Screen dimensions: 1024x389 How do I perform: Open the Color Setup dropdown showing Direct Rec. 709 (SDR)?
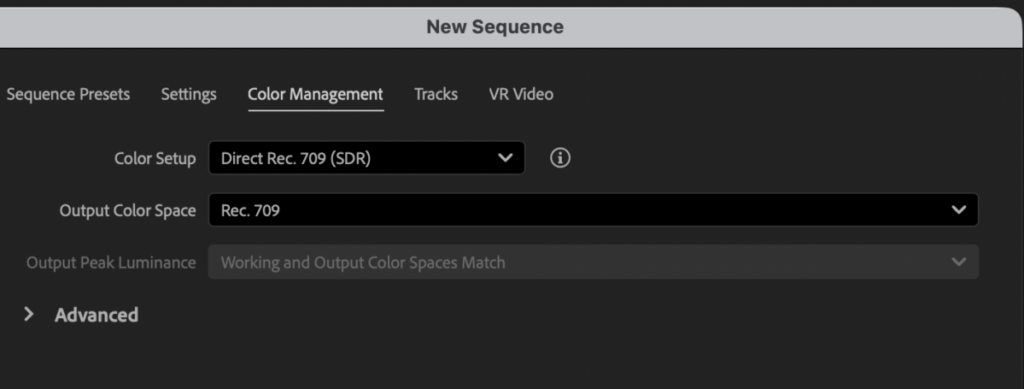pos(366,158)
